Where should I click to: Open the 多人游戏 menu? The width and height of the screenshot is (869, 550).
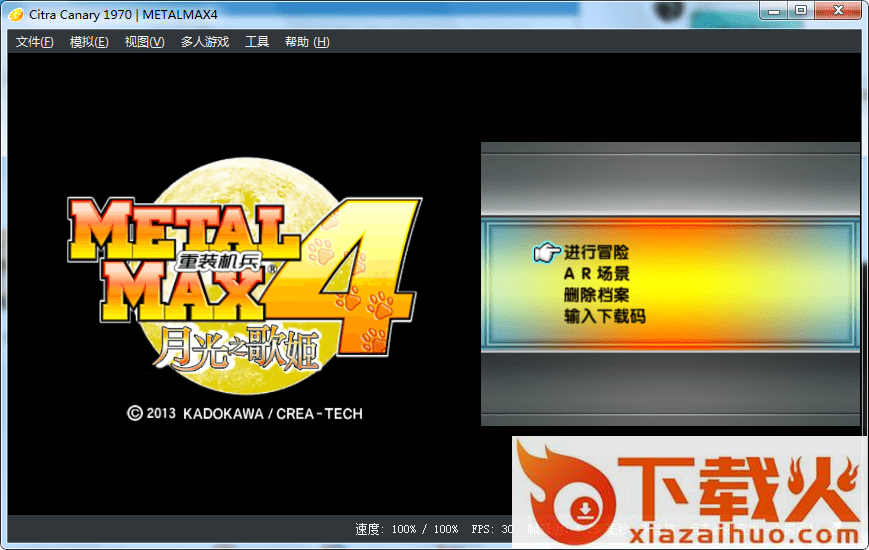coord(205,42)
